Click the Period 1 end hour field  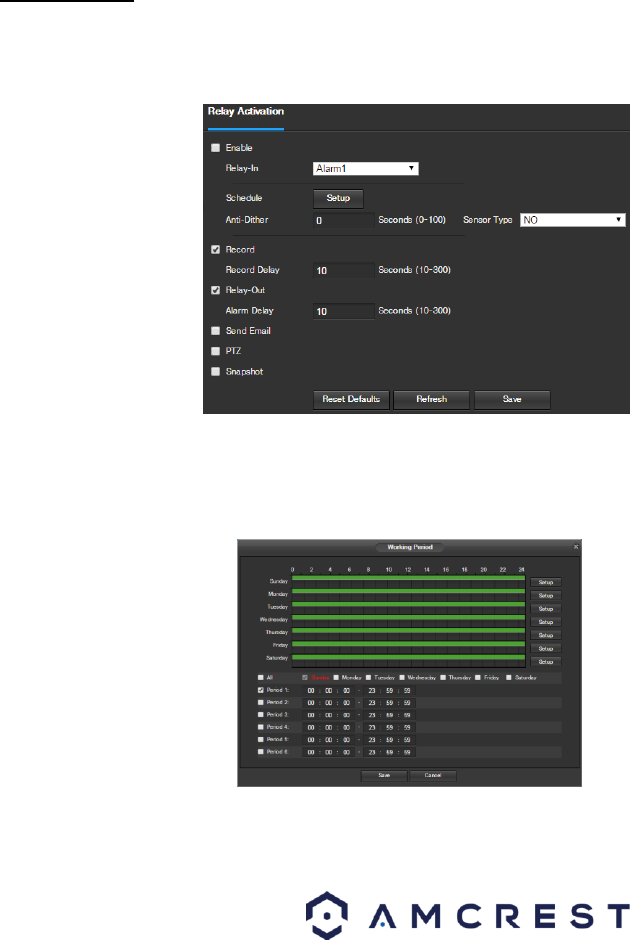[x=372, y=691]
